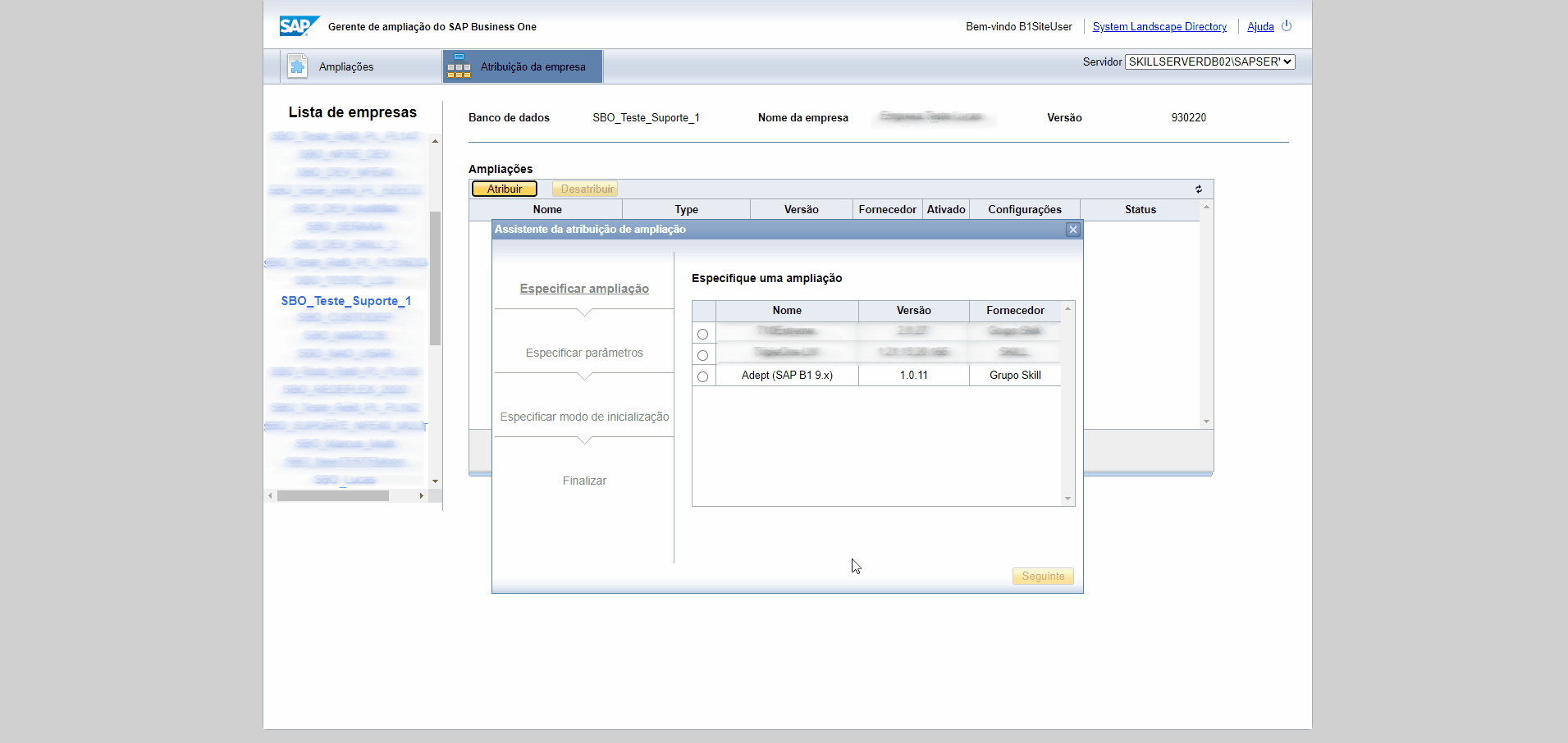This screenshot has height=743, width=1568.
Task: Click the Ativado column header
Action: 946,210
